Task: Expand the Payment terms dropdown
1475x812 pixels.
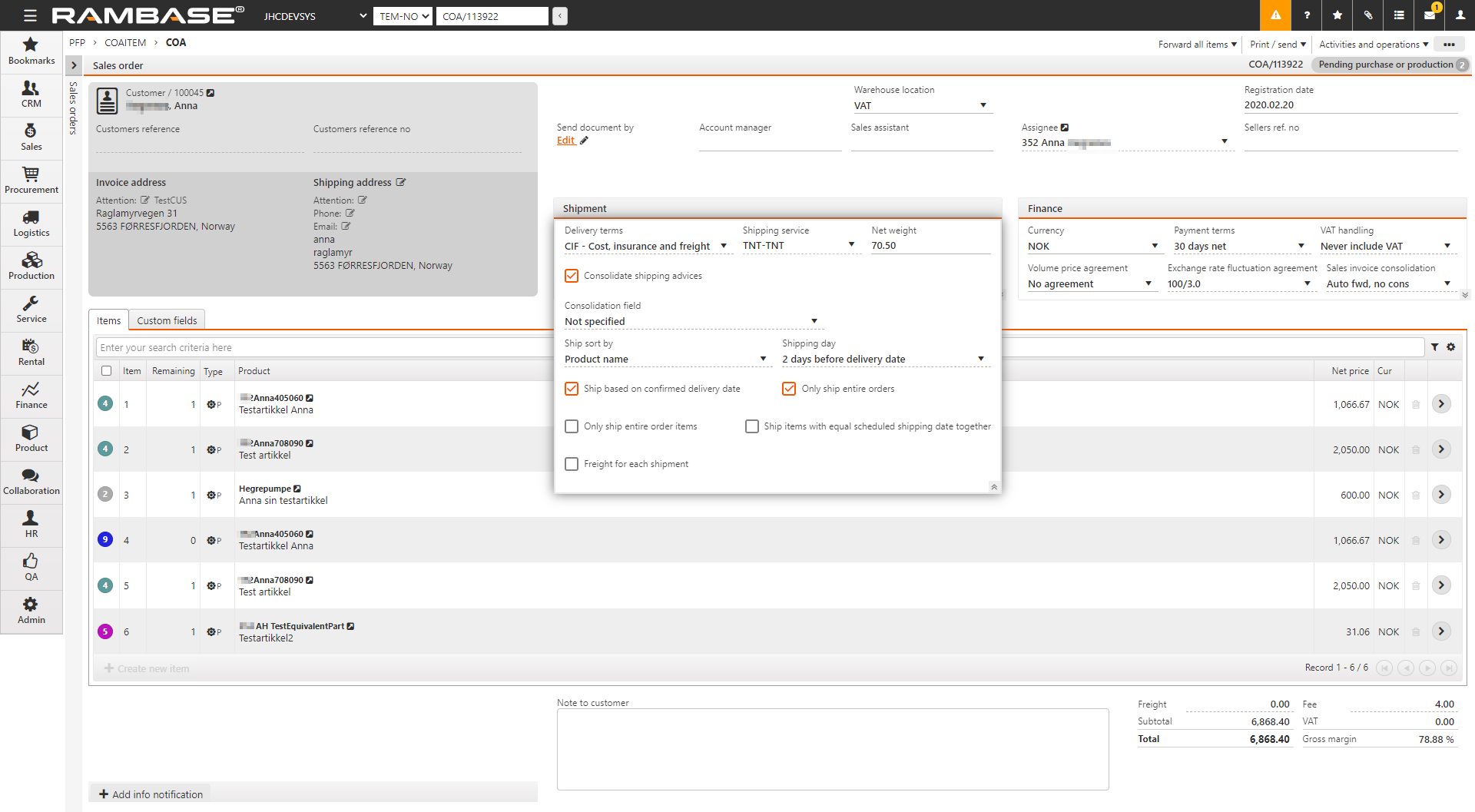Action: [1238, 247]
